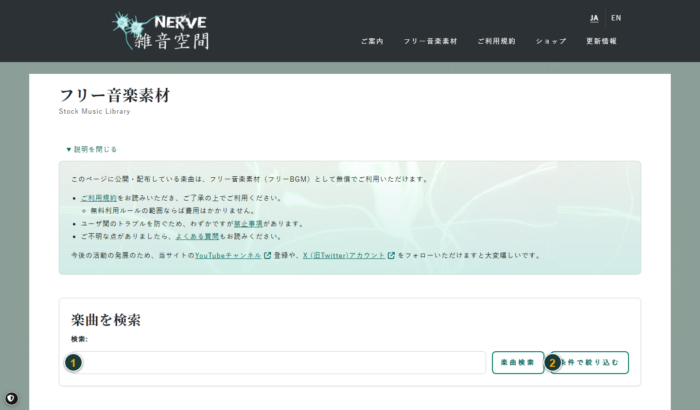Click the 楽曲を検索 section heading
The image size is (700, 410).
coord(106,320)
